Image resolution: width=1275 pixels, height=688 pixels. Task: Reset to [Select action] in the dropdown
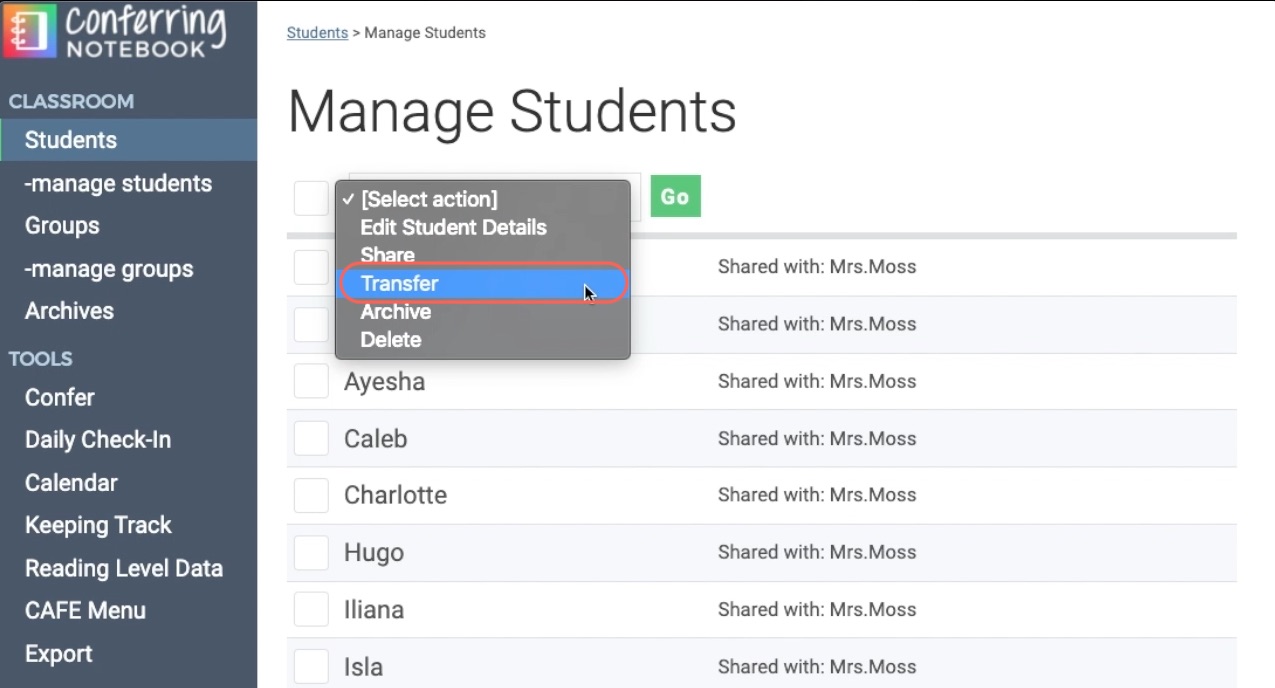coord(429,199)
